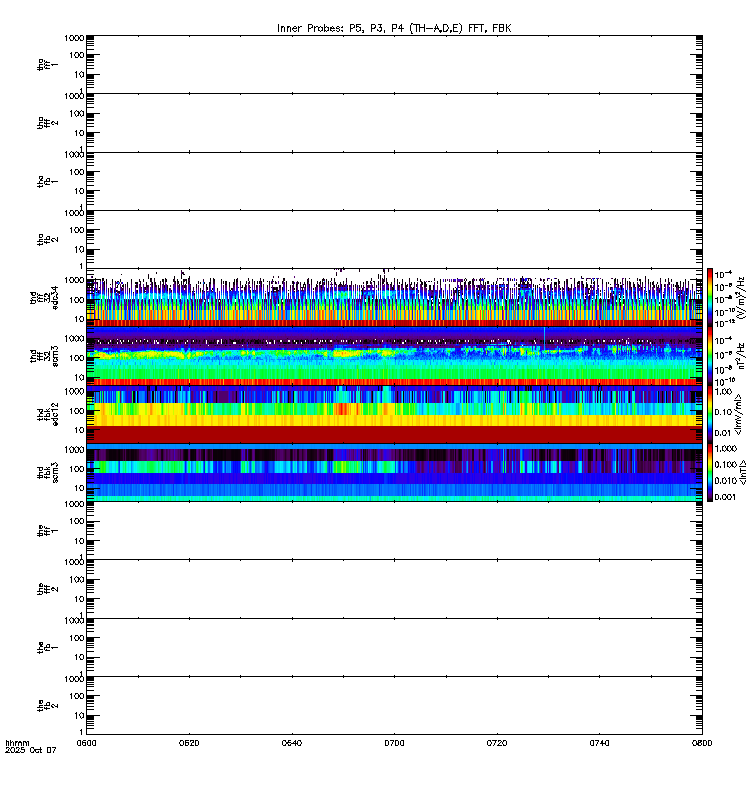
Task: Click the 0800 time axis label
Action: point(702,743)
